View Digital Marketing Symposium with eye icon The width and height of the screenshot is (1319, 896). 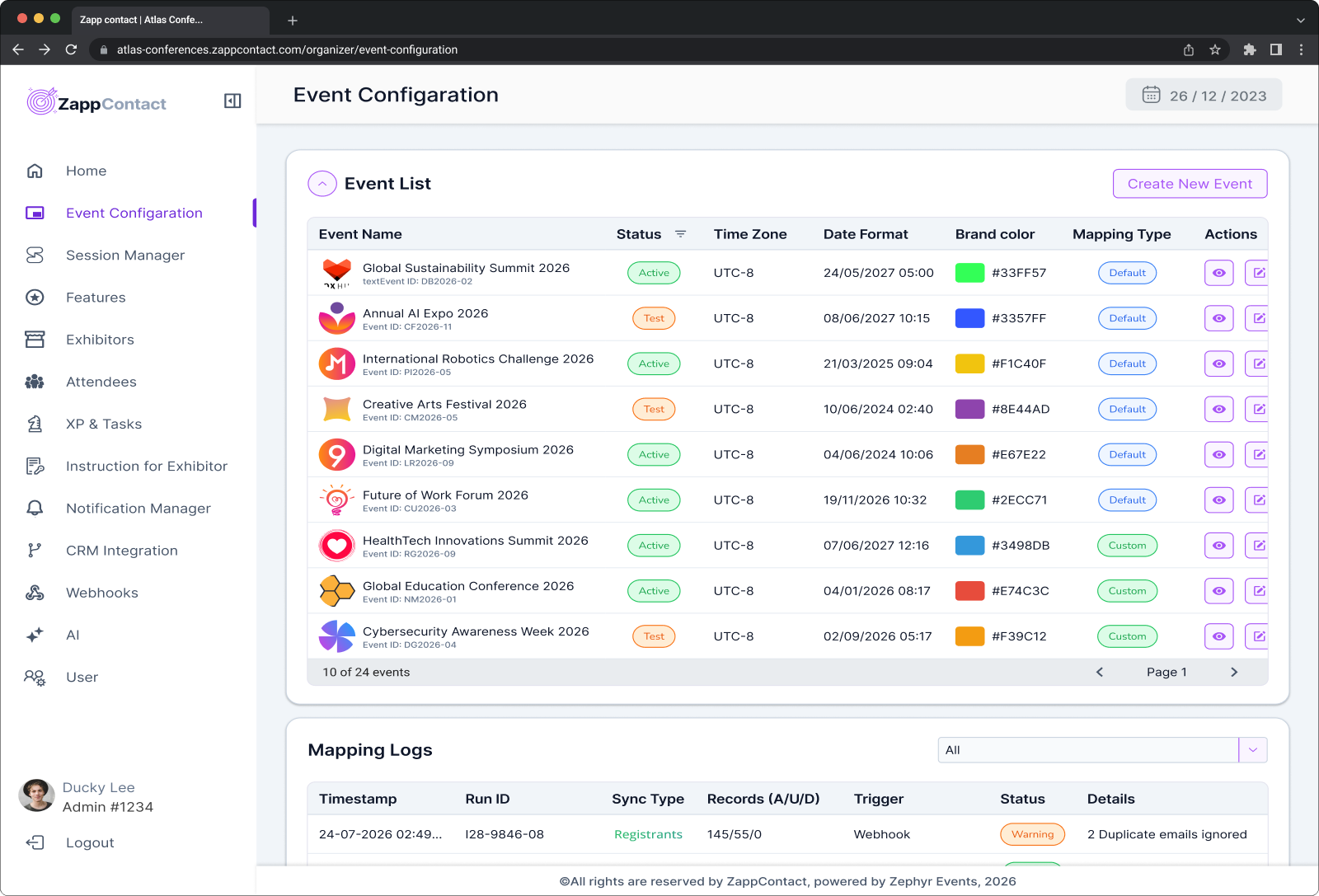pyautogui.click(x=1219, y=454)
